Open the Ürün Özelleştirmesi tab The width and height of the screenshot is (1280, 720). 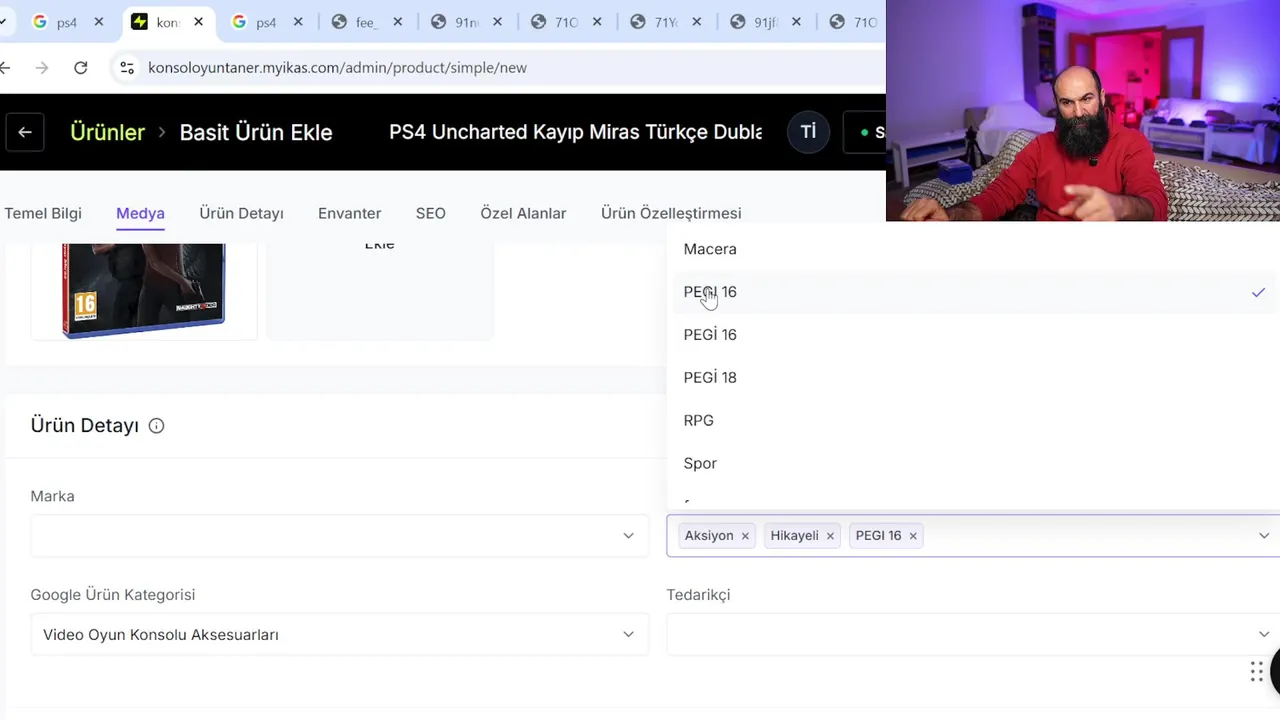671,213
